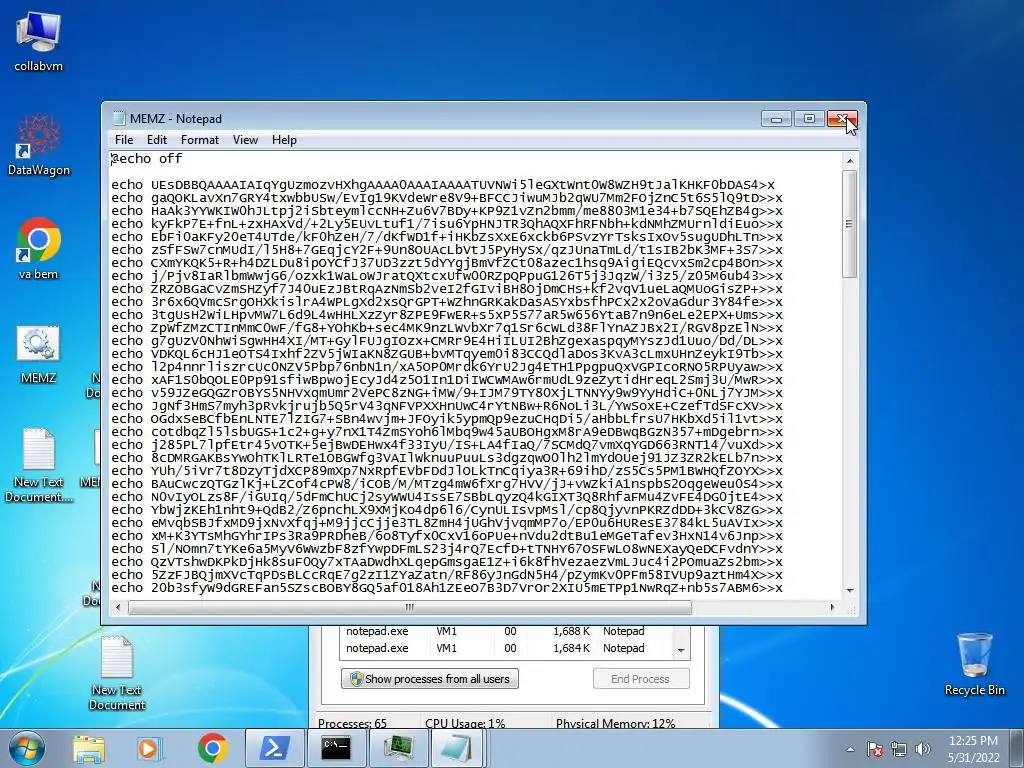
Task: Click Notepad vertical scrollbar up arrow
Action: pos(850,161)
